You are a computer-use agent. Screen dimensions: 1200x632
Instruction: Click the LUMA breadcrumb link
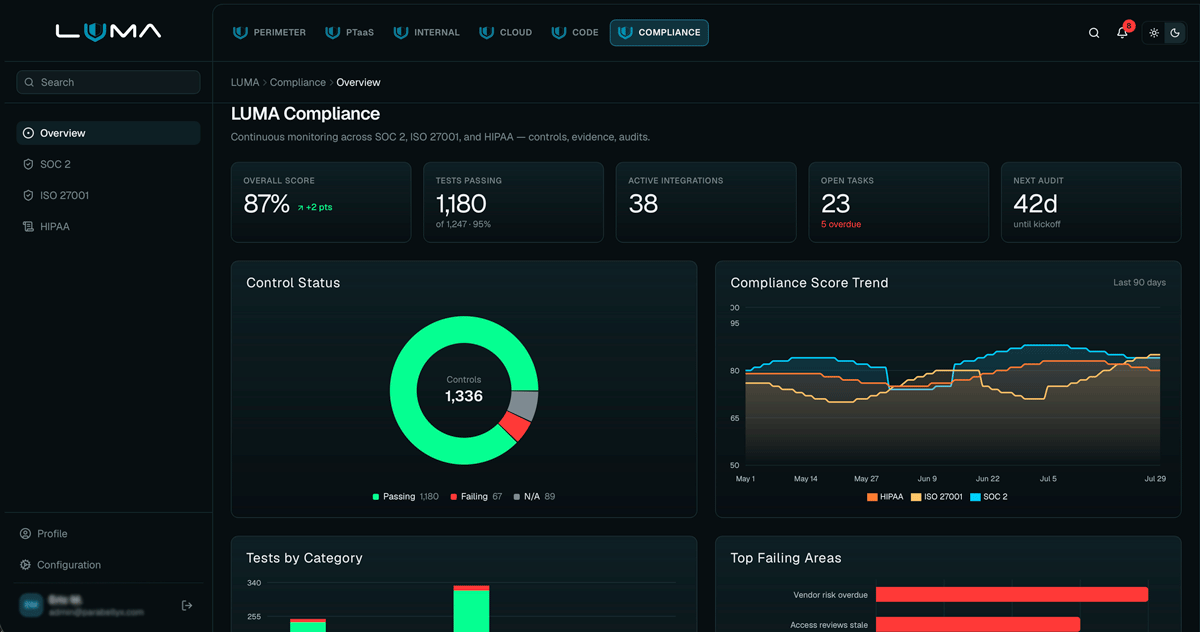(245, 82)
